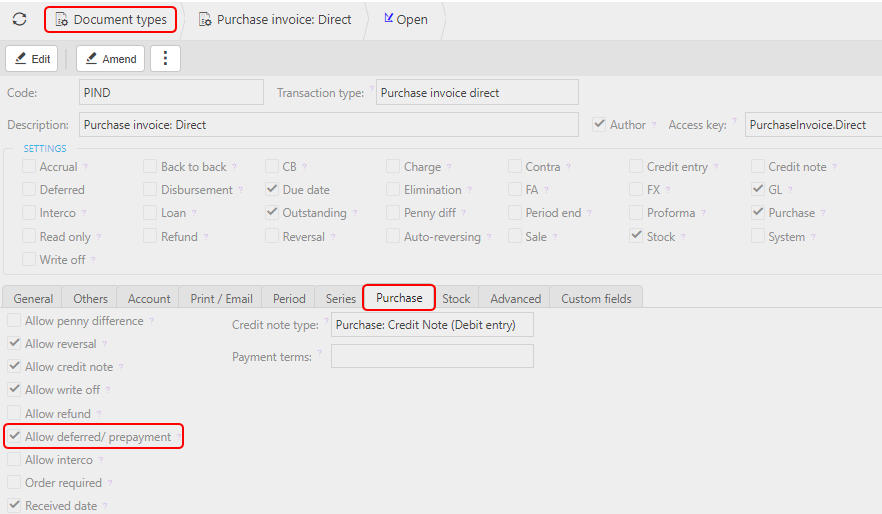882x514 pixels.
Task: Open the Credit note type field
Action: click(432, 325)
